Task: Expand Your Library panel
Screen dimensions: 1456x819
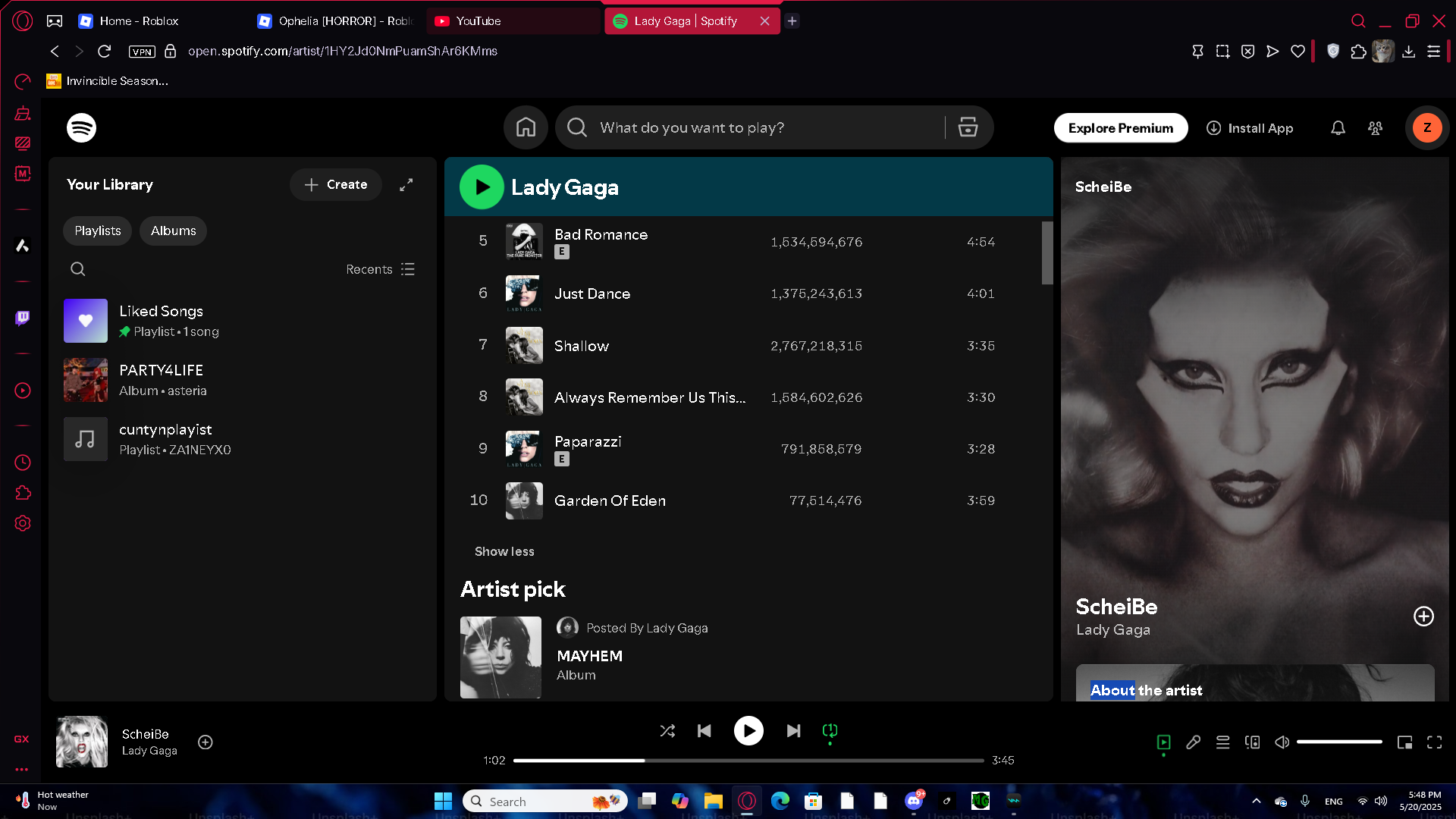Action: [406, 184]
